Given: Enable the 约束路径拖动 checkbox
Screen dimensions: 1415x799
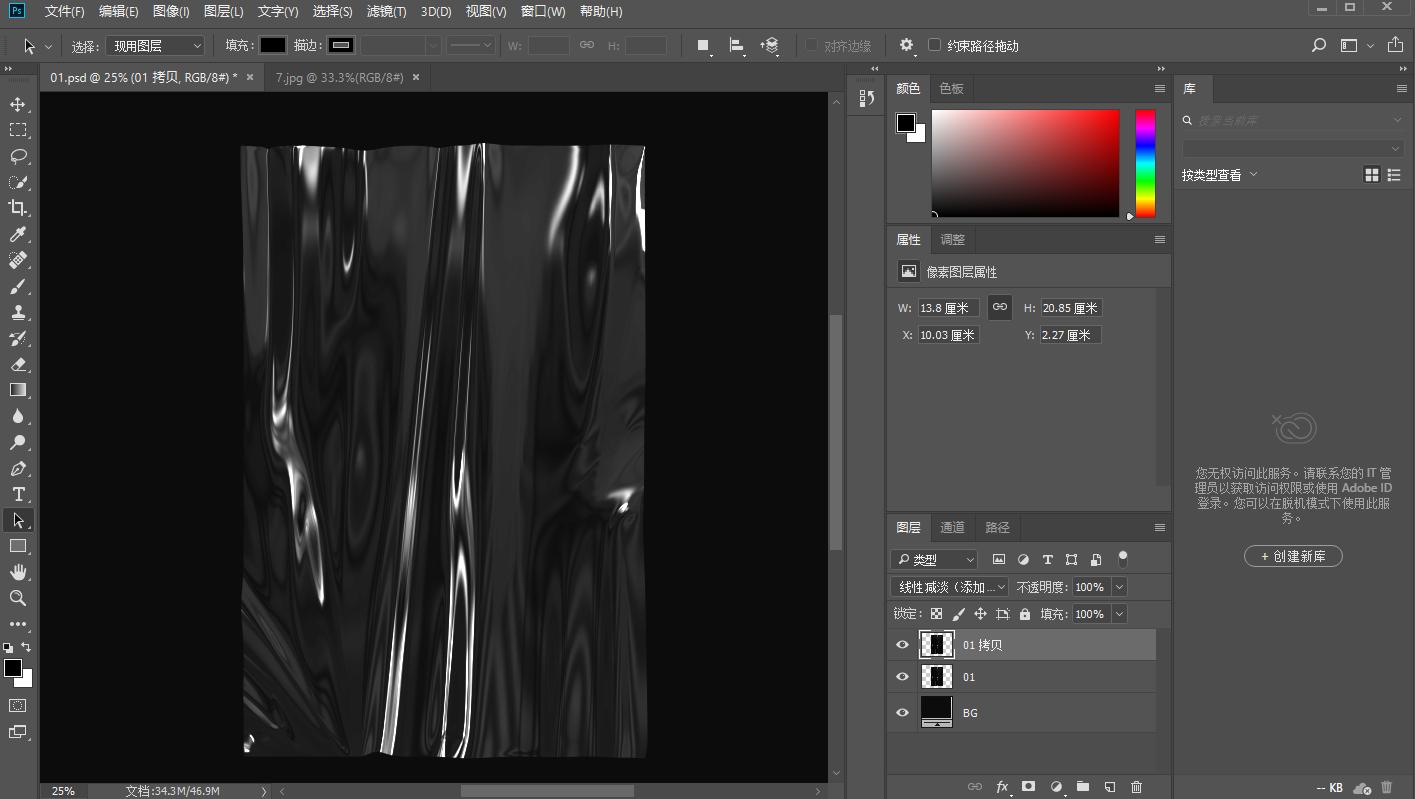Looking at the screenshot, I should tap(934, 45).
